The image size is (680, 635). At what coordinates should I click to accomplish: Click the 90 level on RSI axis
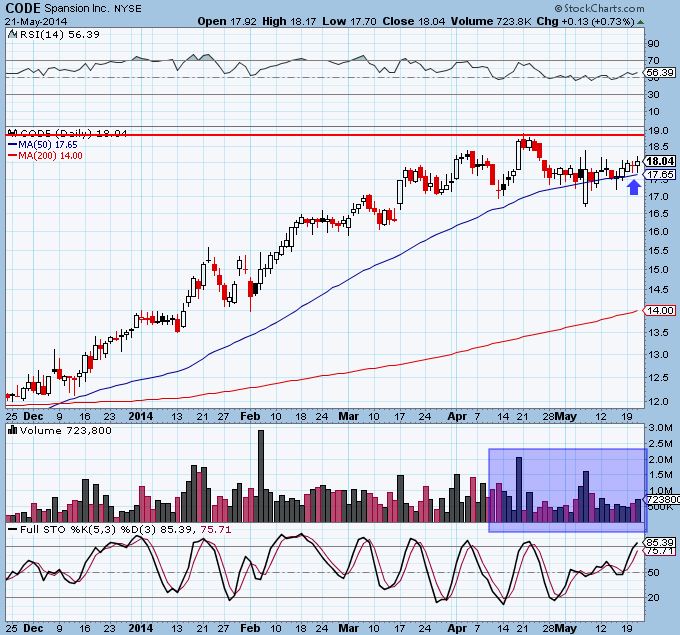point(654,43)
